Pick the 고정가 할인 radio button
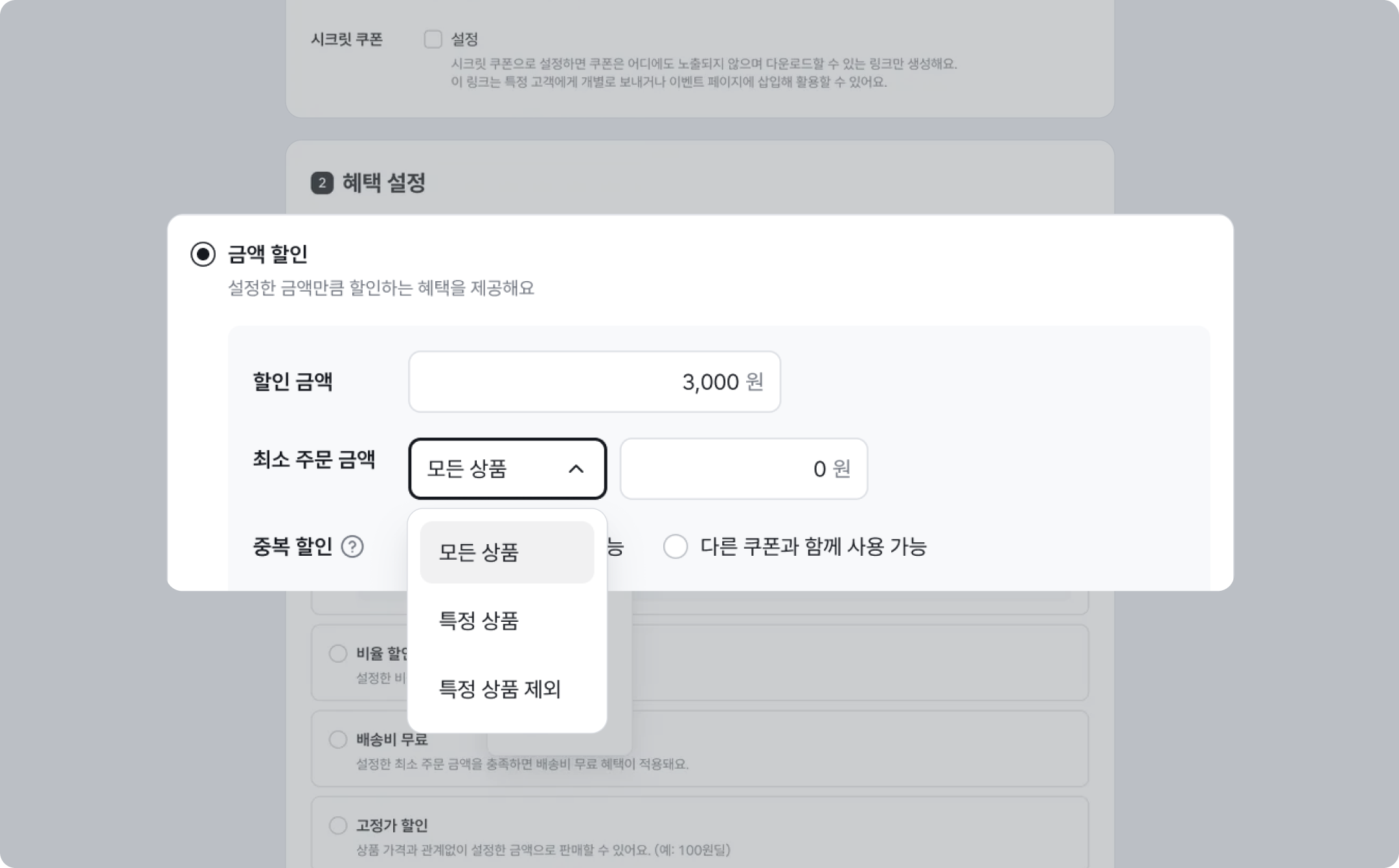Screen dimensions: 1399x868 [x=338, y=825]
